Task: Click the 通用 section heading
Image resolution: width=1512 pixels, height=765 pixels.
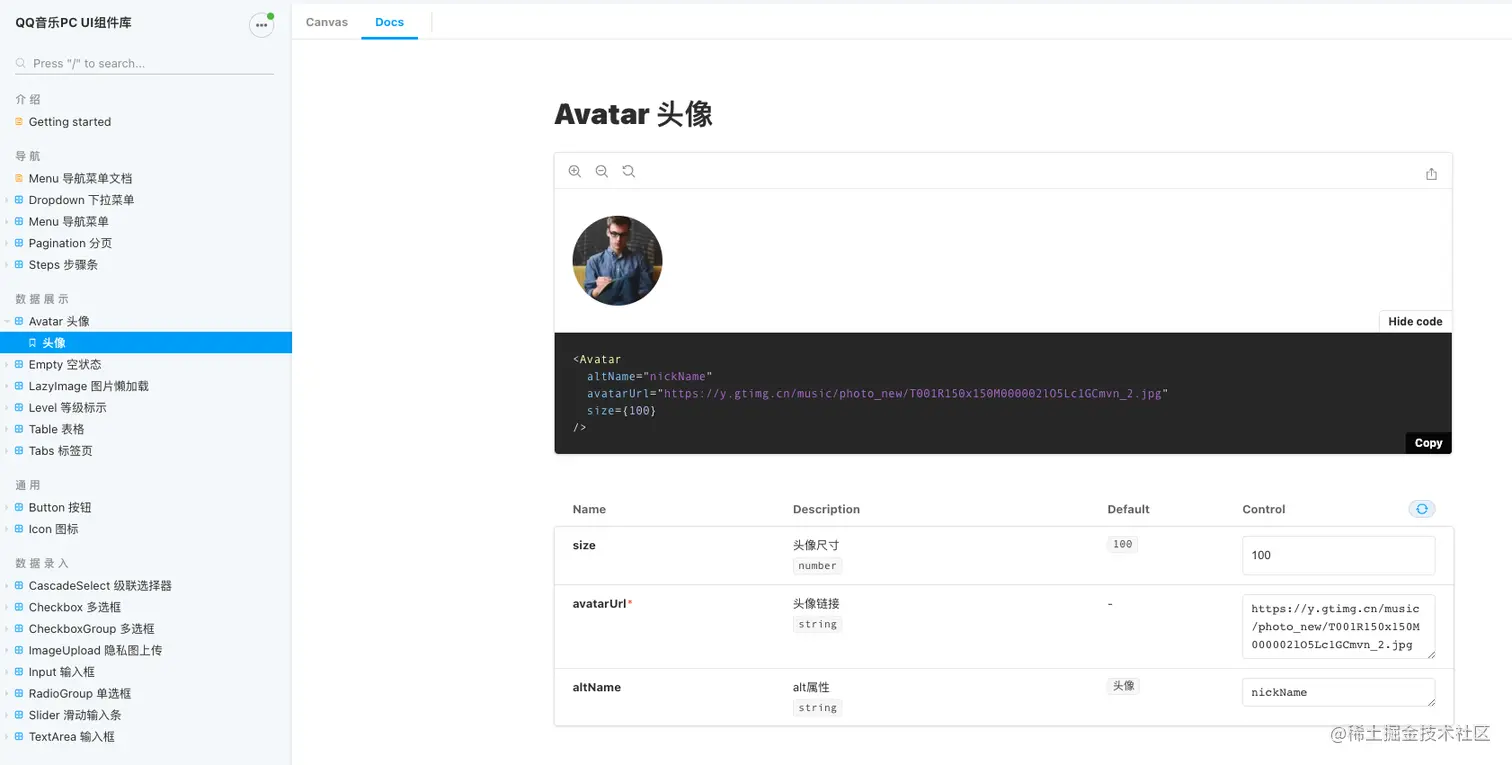Action: 28,485
